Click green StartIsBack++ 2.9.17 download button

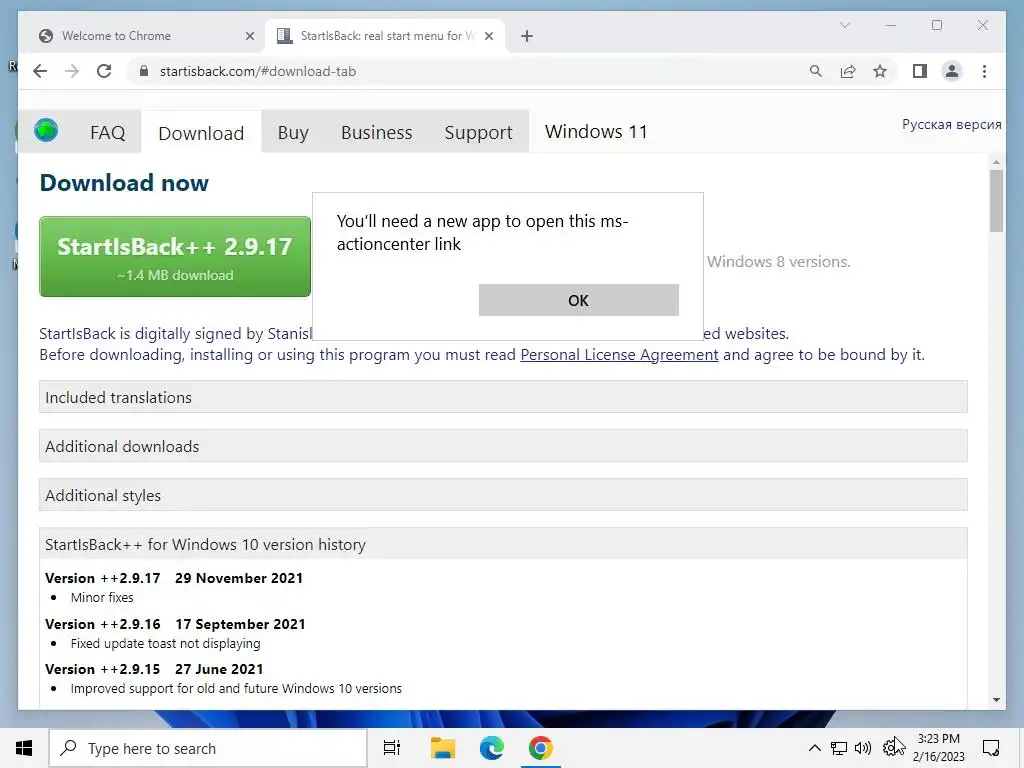(x=175, y=257)
